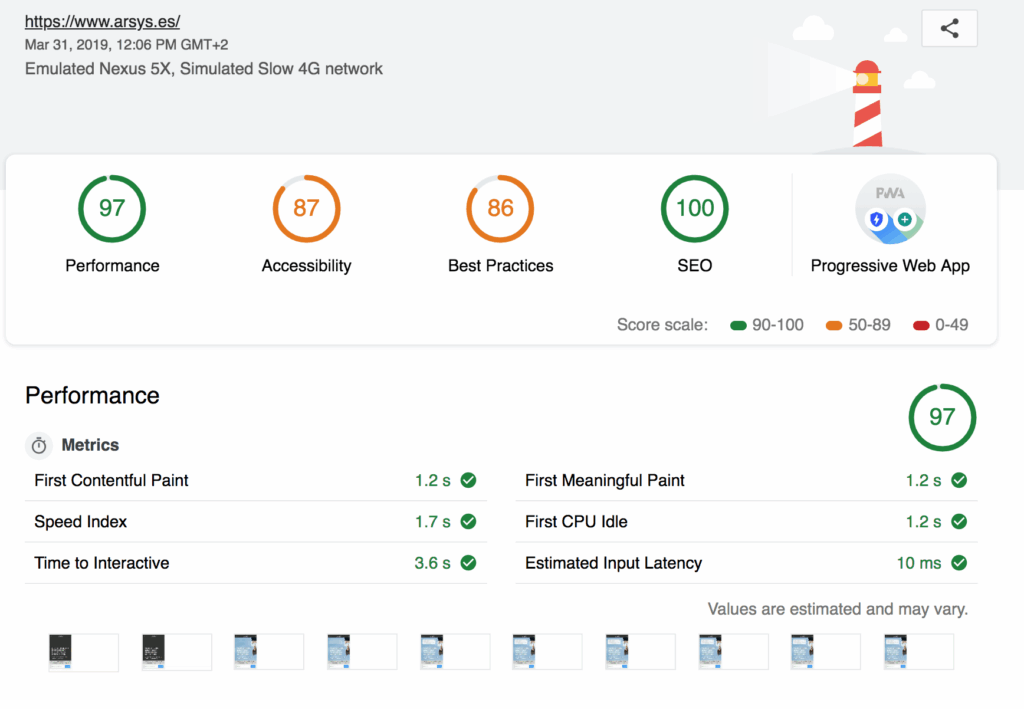Screen dimensions: 1024x709
Task: Select the Best Practices gauge 86
Action: click(x=500, y=208)
